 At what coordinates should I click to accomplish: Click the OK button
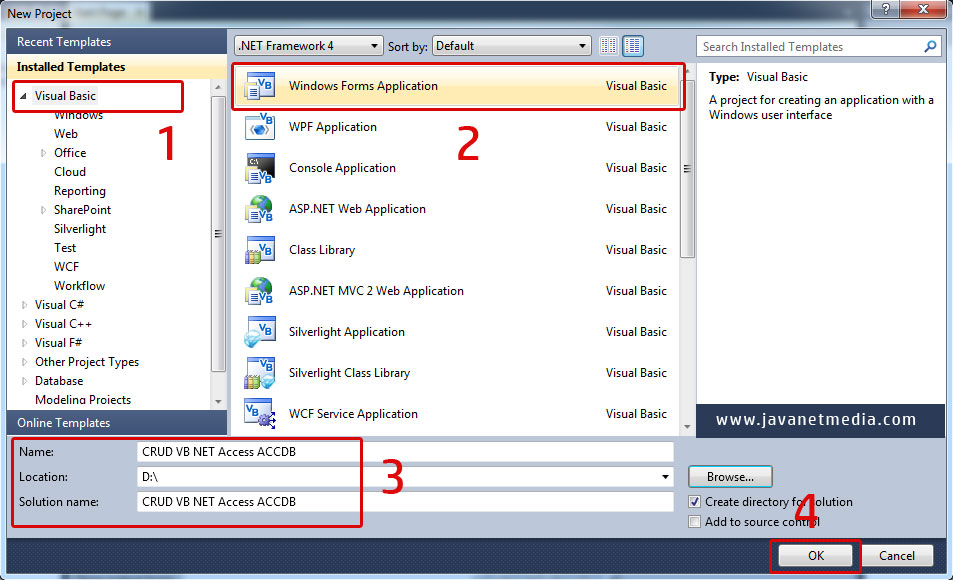[x=816, y=556]
